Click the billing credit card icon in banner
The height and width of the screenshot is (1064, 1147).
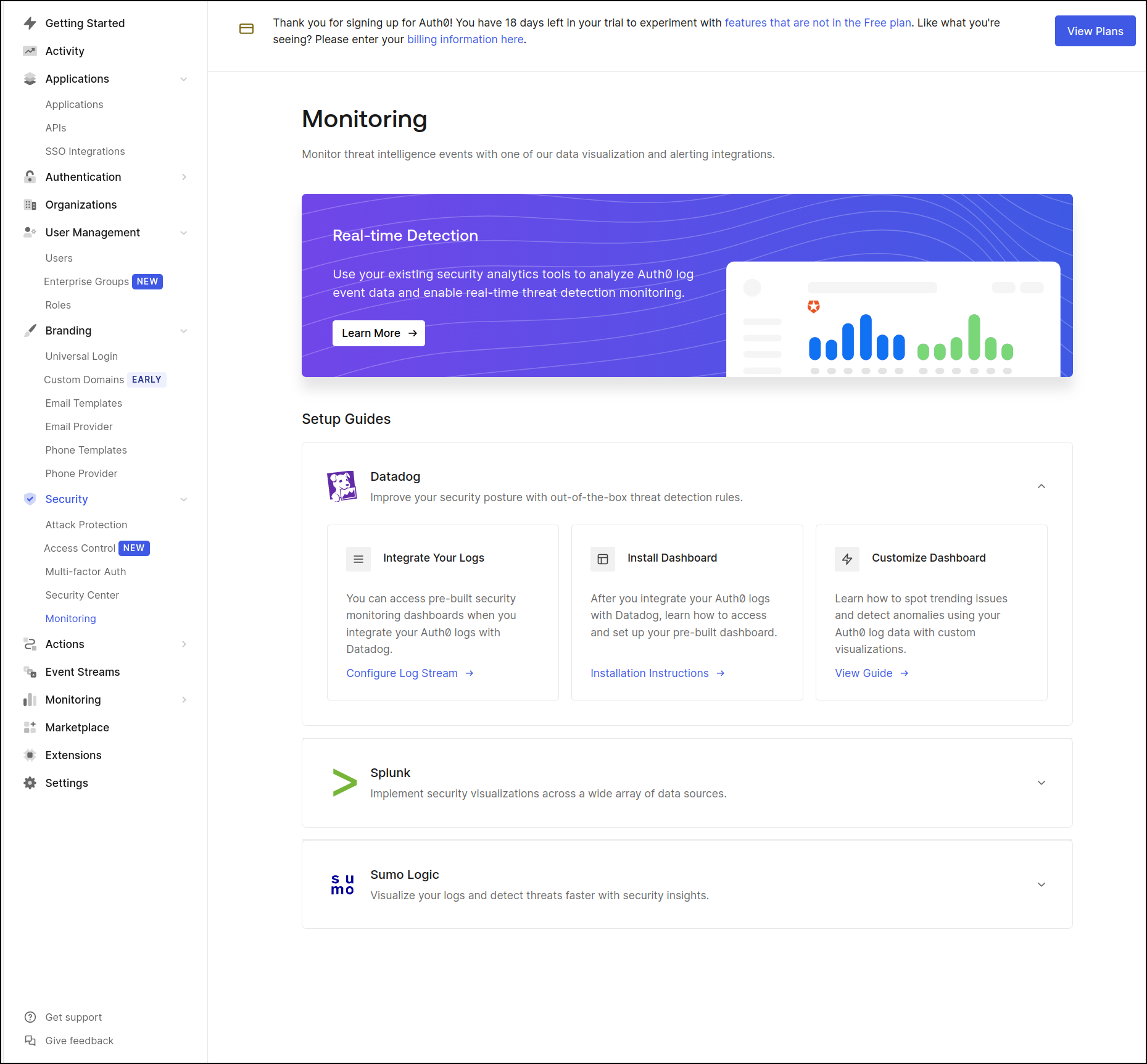246,29
